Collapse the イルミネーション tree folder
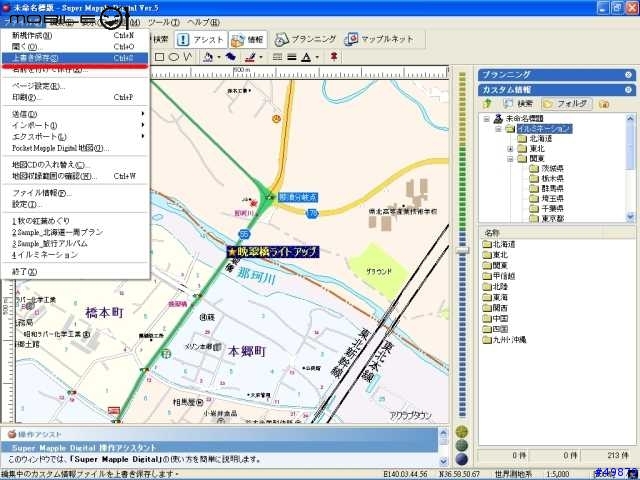Viewport: 640px width, 480px height. (498, 129)
